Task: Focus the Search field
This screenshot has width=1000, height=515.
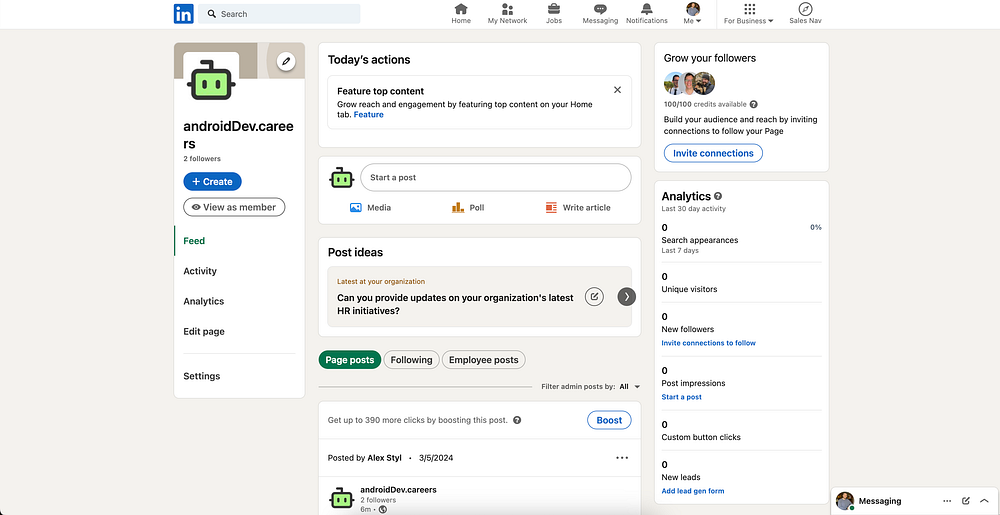Action: pos(279,13)
